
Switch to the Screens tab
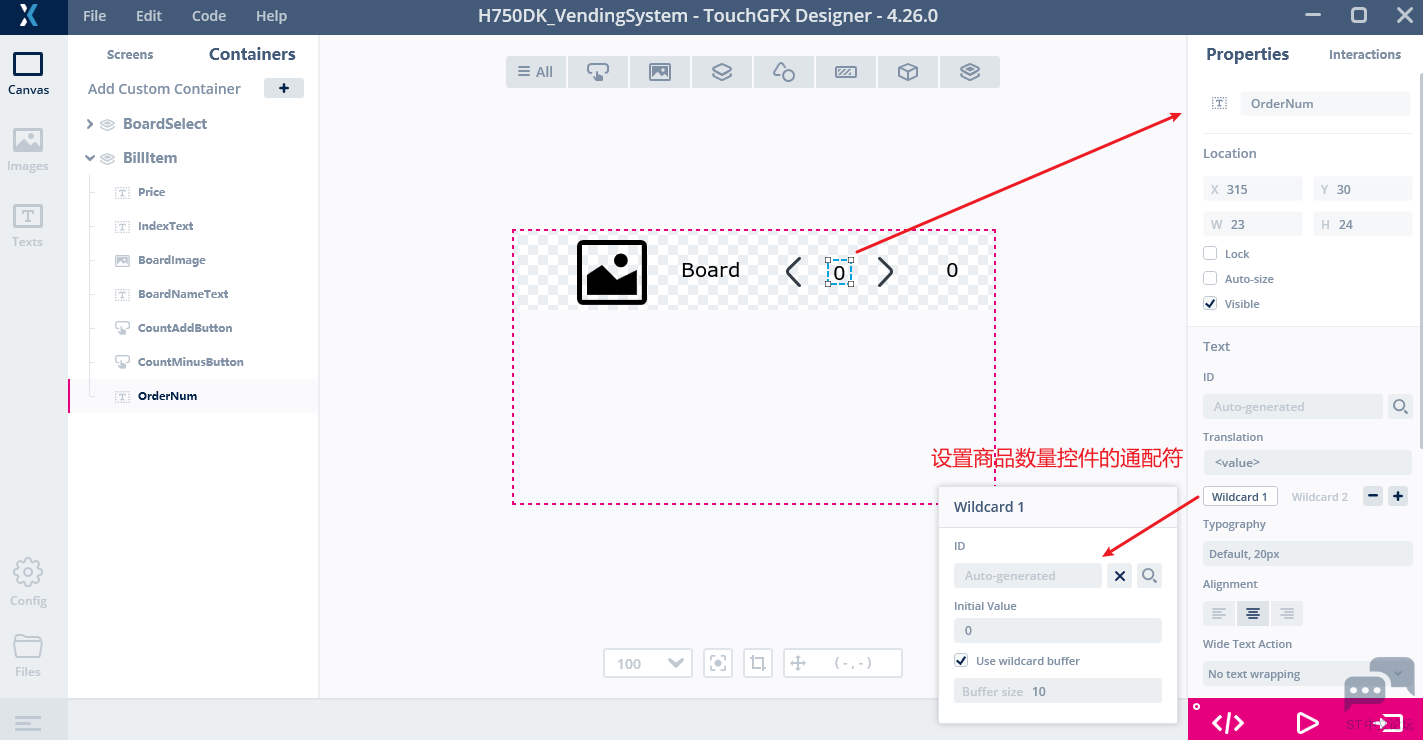[130, 55]
